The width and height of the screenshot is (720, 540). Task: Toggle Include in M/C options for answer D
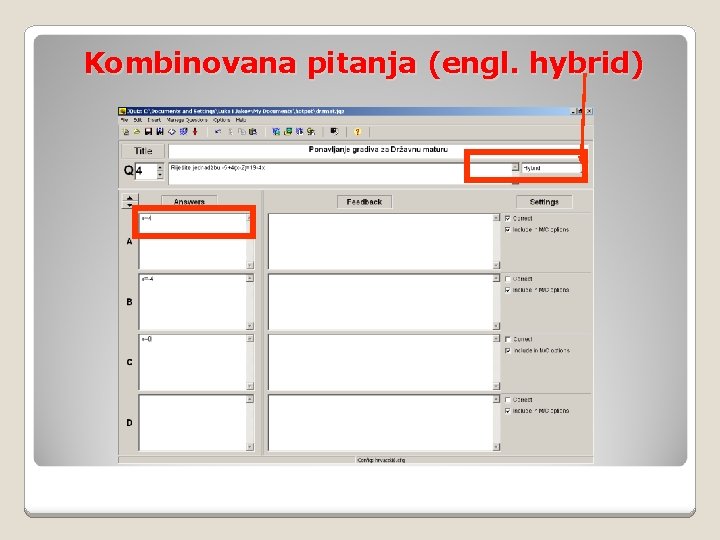click(507, 411)
